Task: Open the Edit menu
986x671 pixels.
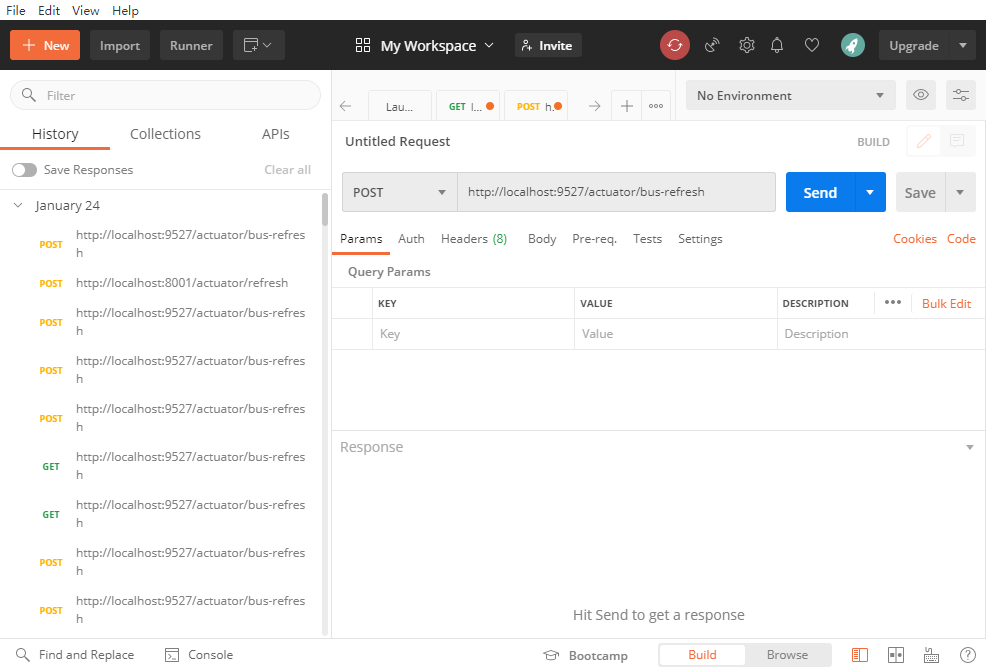Action: click(x=48, y=10)
